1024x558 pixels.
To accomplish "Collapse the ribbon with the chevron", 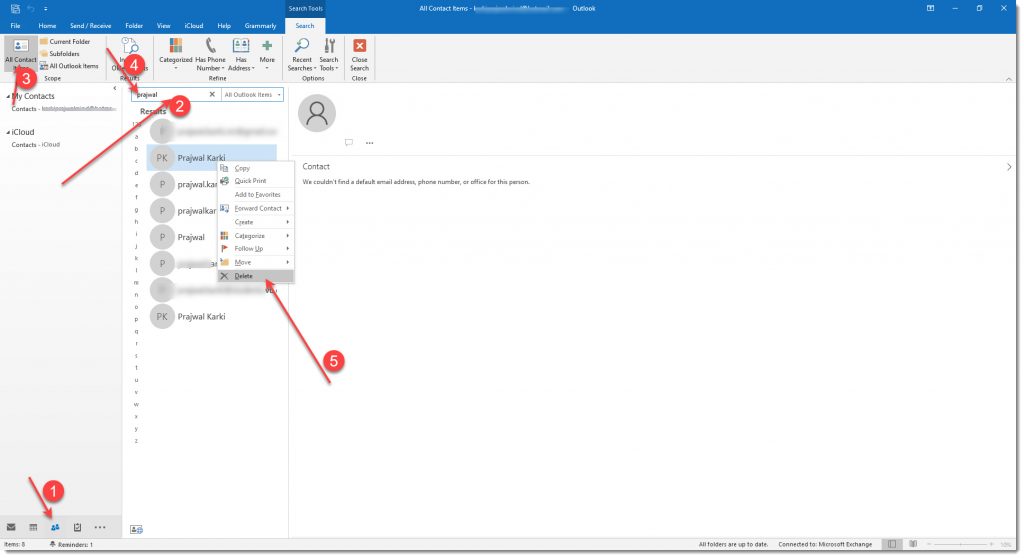I will click(1009, 79).
